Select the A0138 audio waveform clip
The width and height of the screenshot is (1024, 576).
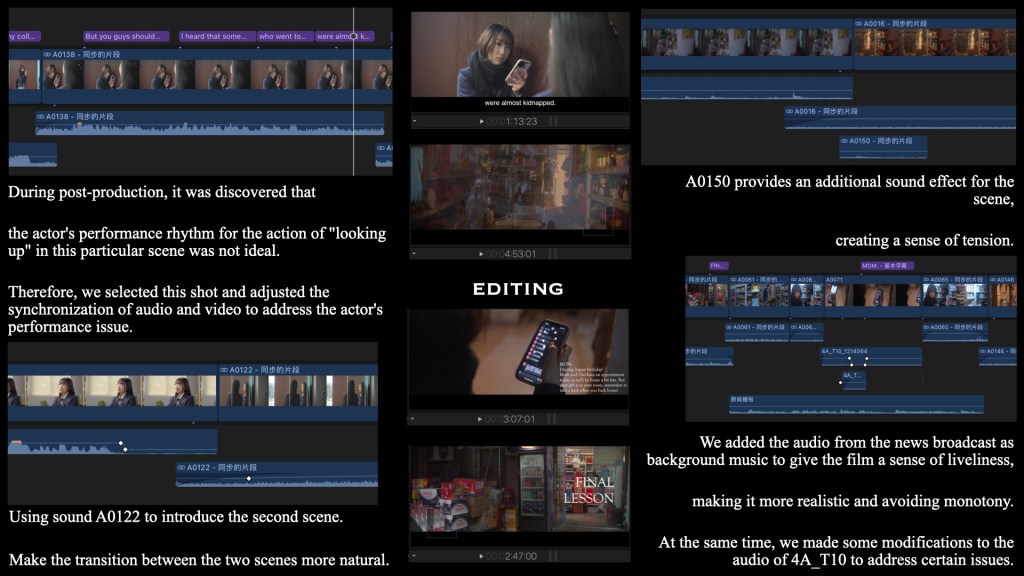tap(209, 123)
